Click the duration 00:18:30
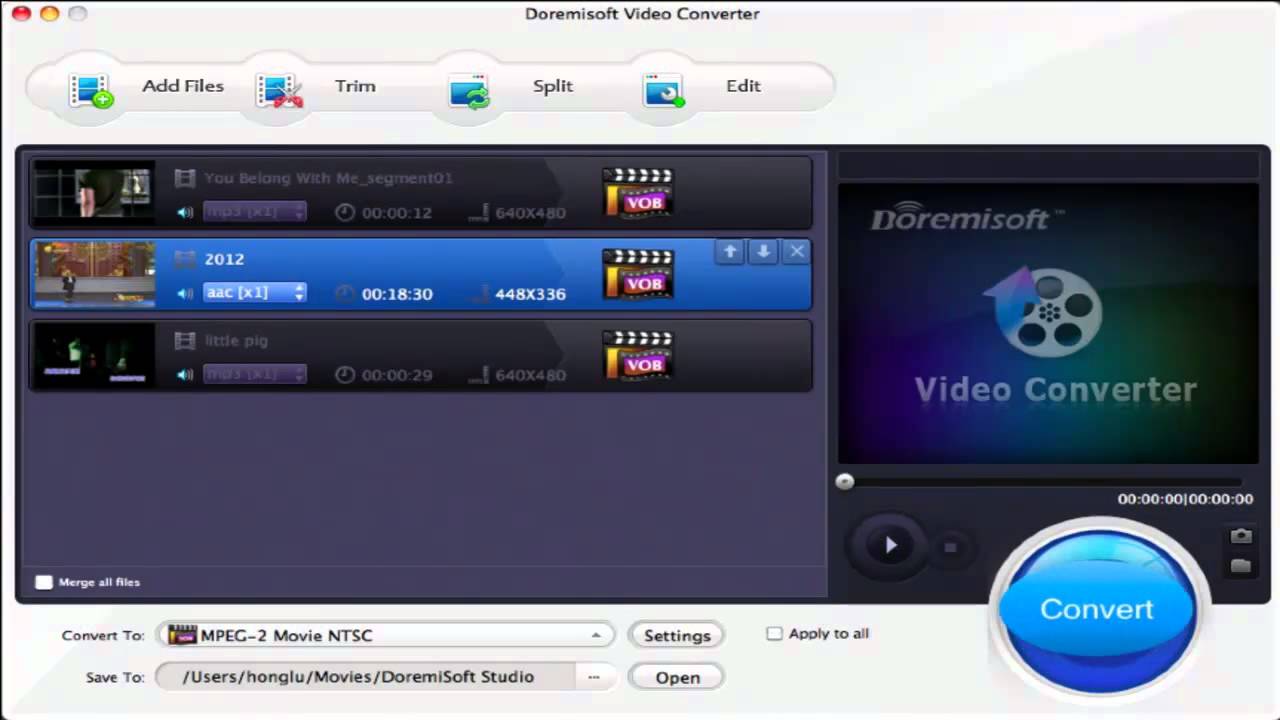1280x720 pixels. coord(397,294)
